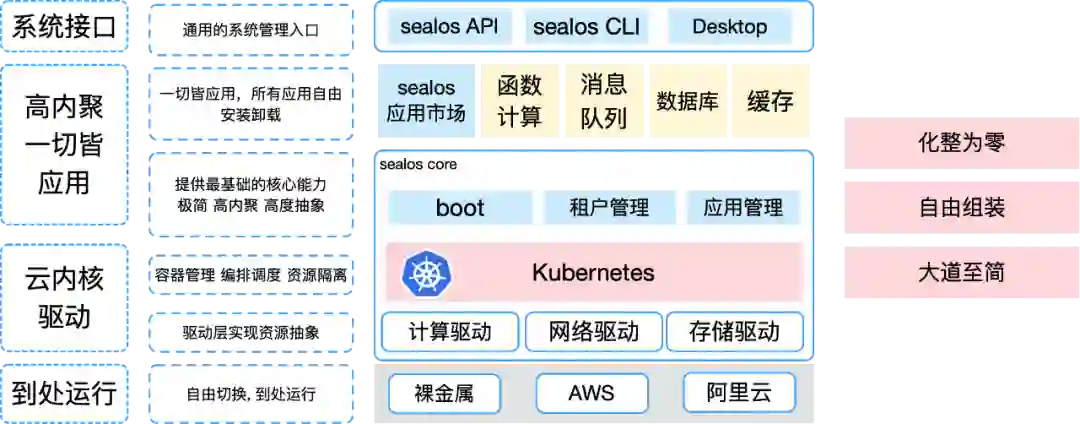Click the 应用管理 module box
Screen dimensions: 1080x424
tap(744, 208)
